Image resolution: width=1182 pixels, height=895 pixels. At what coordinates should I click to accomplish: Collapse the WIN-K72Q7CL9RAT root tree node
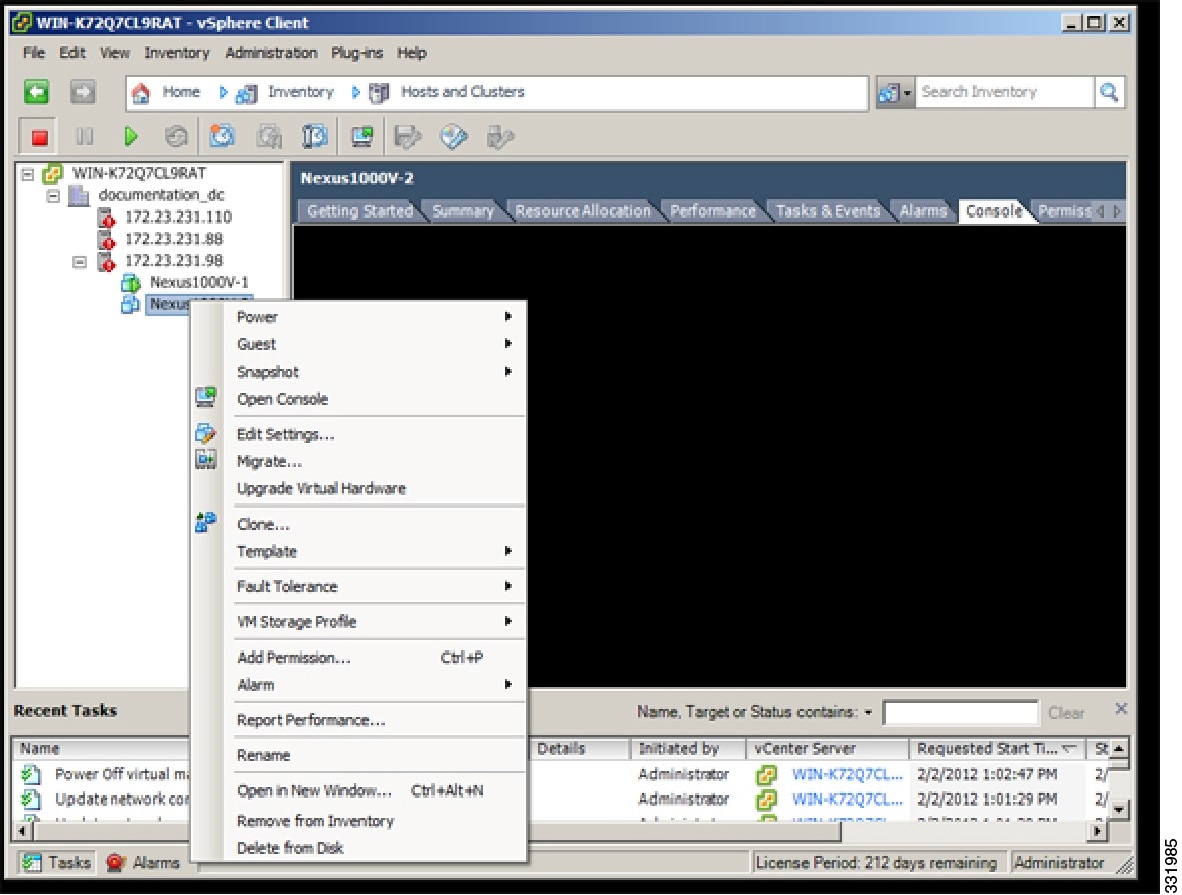[28, 174]
